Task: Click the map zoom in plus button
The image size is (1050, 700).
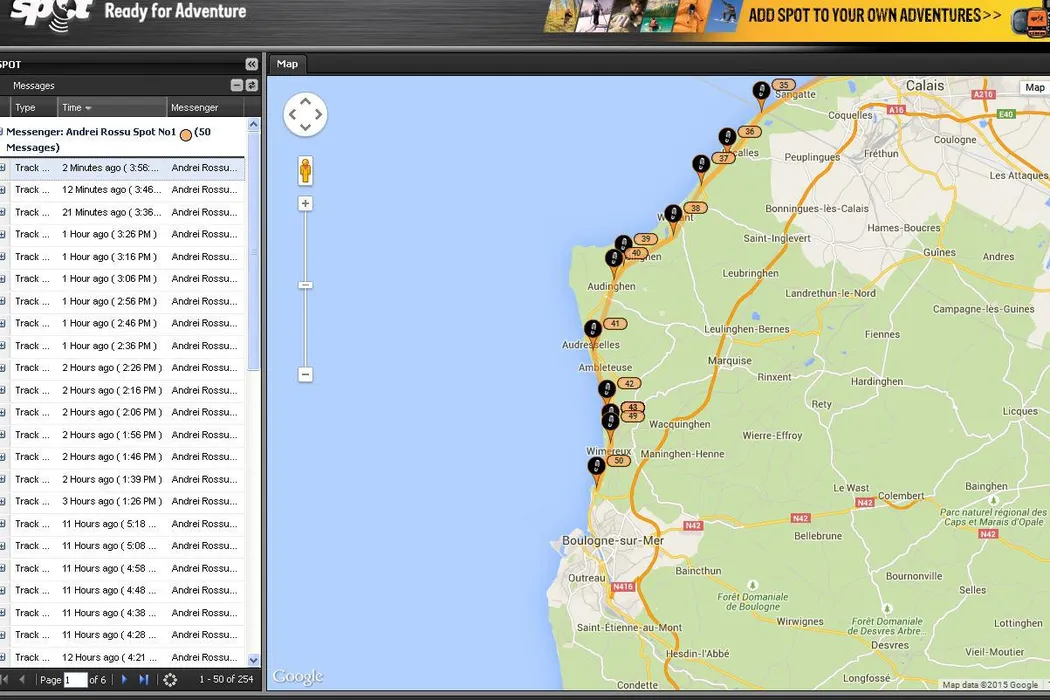Action: (306, 204)
